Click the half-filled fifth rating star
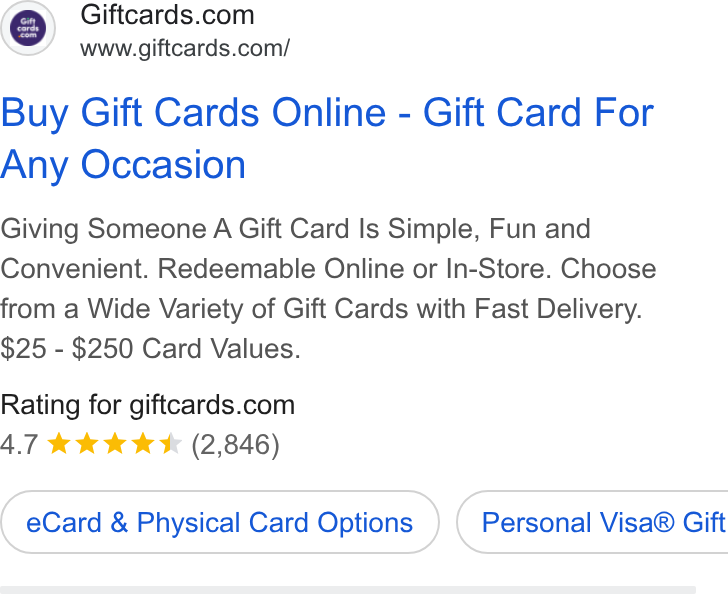Screen dimensions: 728x594 (170, 443)
